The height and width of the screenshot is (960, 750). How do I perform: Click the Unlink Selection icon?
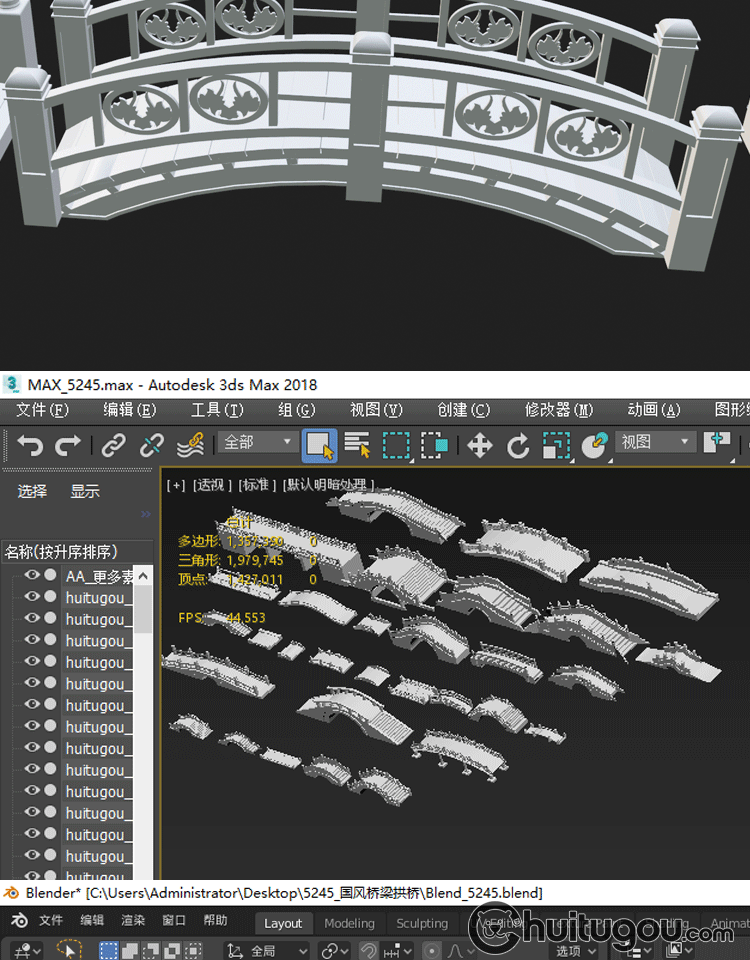(152, 445)
